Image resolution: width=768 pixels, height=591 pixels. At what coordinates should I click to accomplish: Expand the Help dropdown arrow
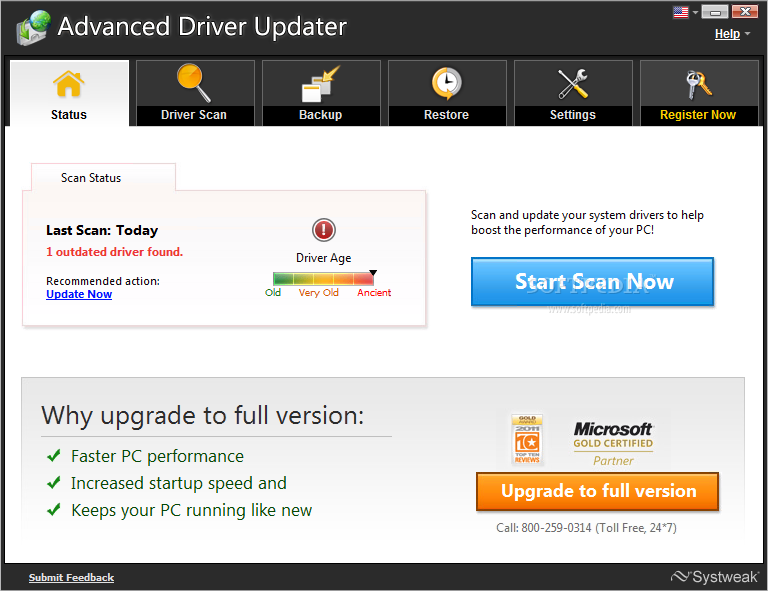[747, 34]
